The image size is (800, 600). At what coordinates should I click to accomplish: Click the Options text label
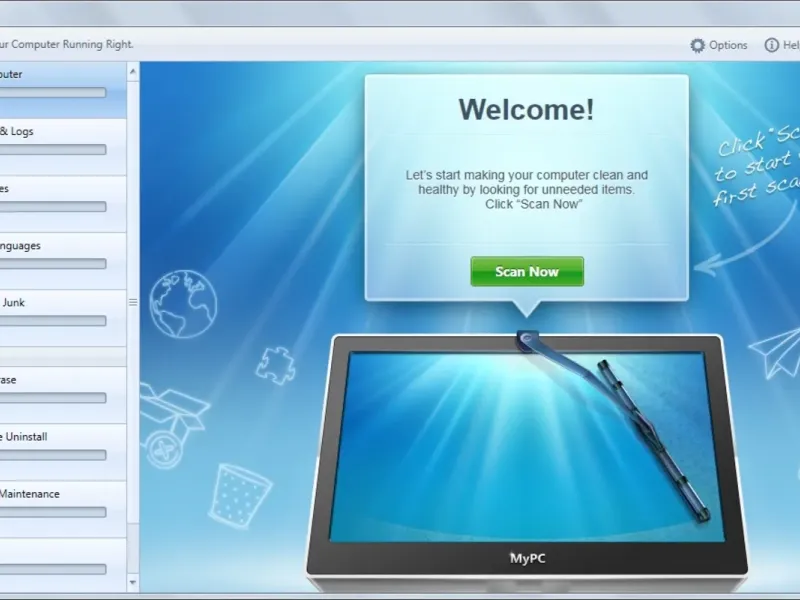click(x=728, y=45)
